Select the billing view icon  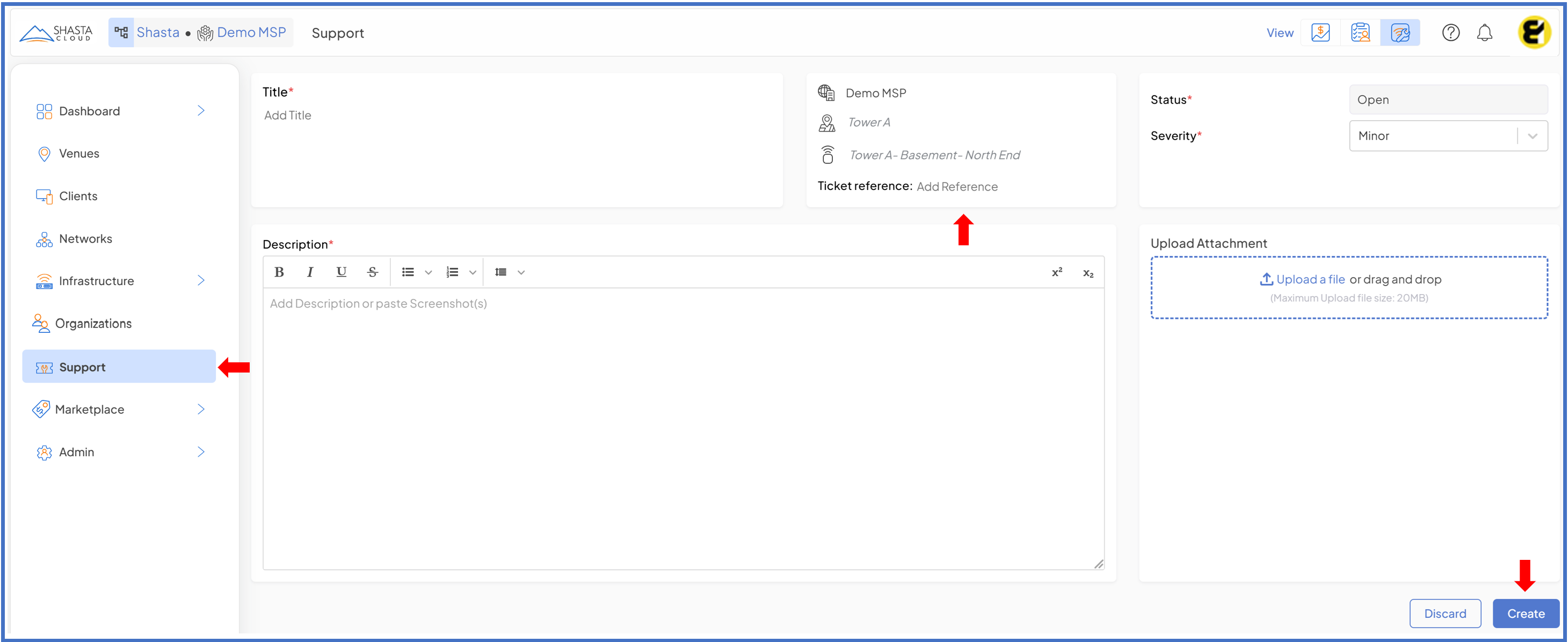click(x=1320, y=33)
